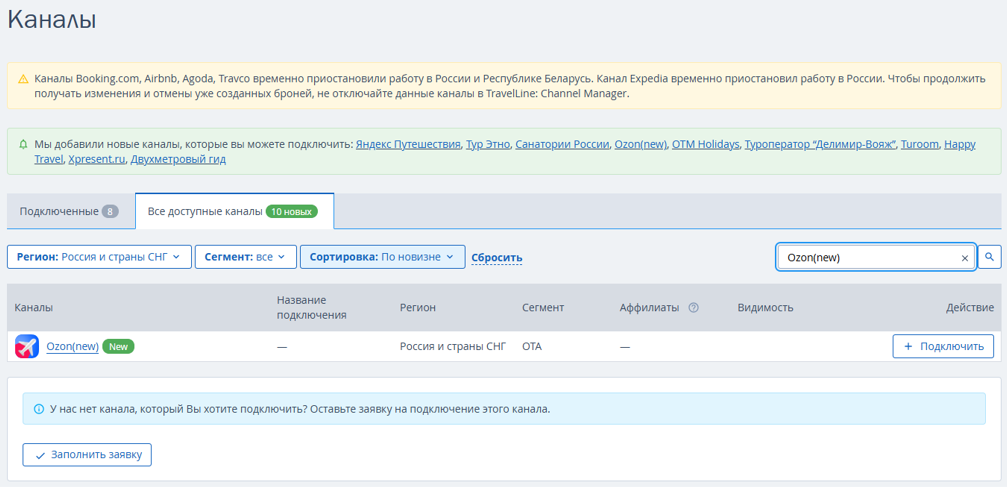The width and height of the screenshot is (1007, 487).
Task: Click the warning icon in yellow banner
Action: [x=23, y=78]
